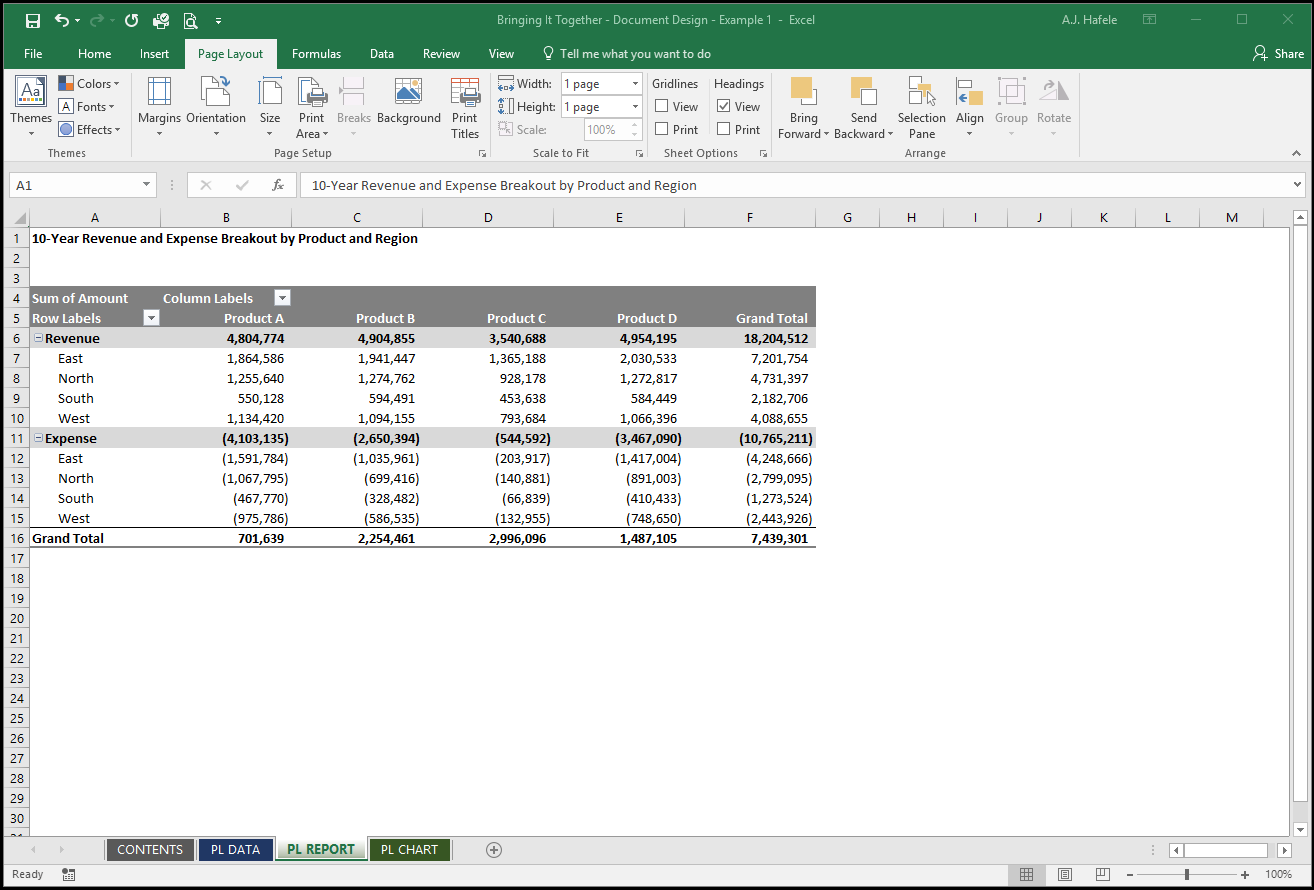The width and height of the screenshot is (1314, 890).
Task: Open the theme Colors menu
Action: click(x=89, y=84)
